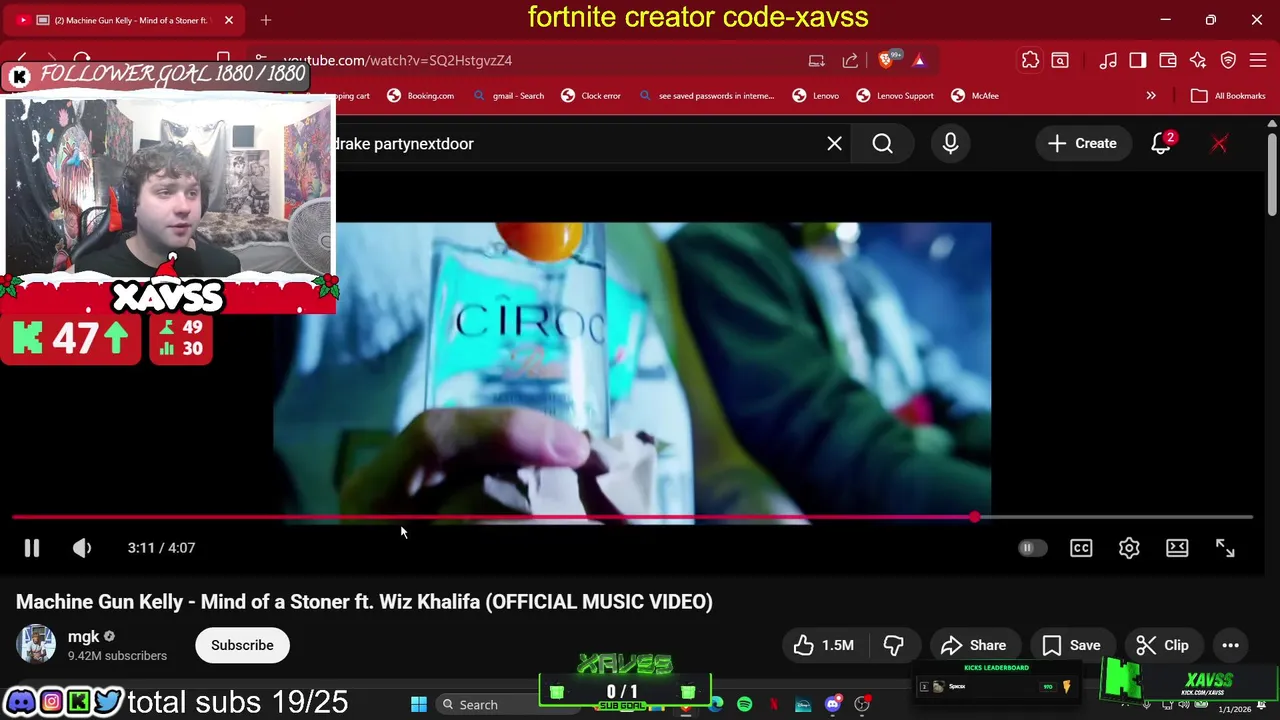Viewport: 1280px width, 720px height.
Task: Open Brave Shields lion icon
Action: point(887,60)
